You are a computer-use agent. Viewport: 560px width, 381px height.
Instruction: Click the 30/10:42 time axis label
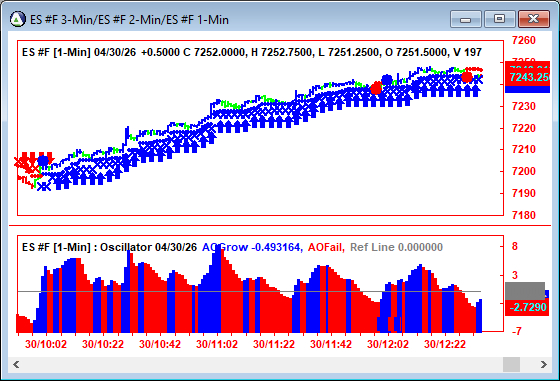point(160,344)
